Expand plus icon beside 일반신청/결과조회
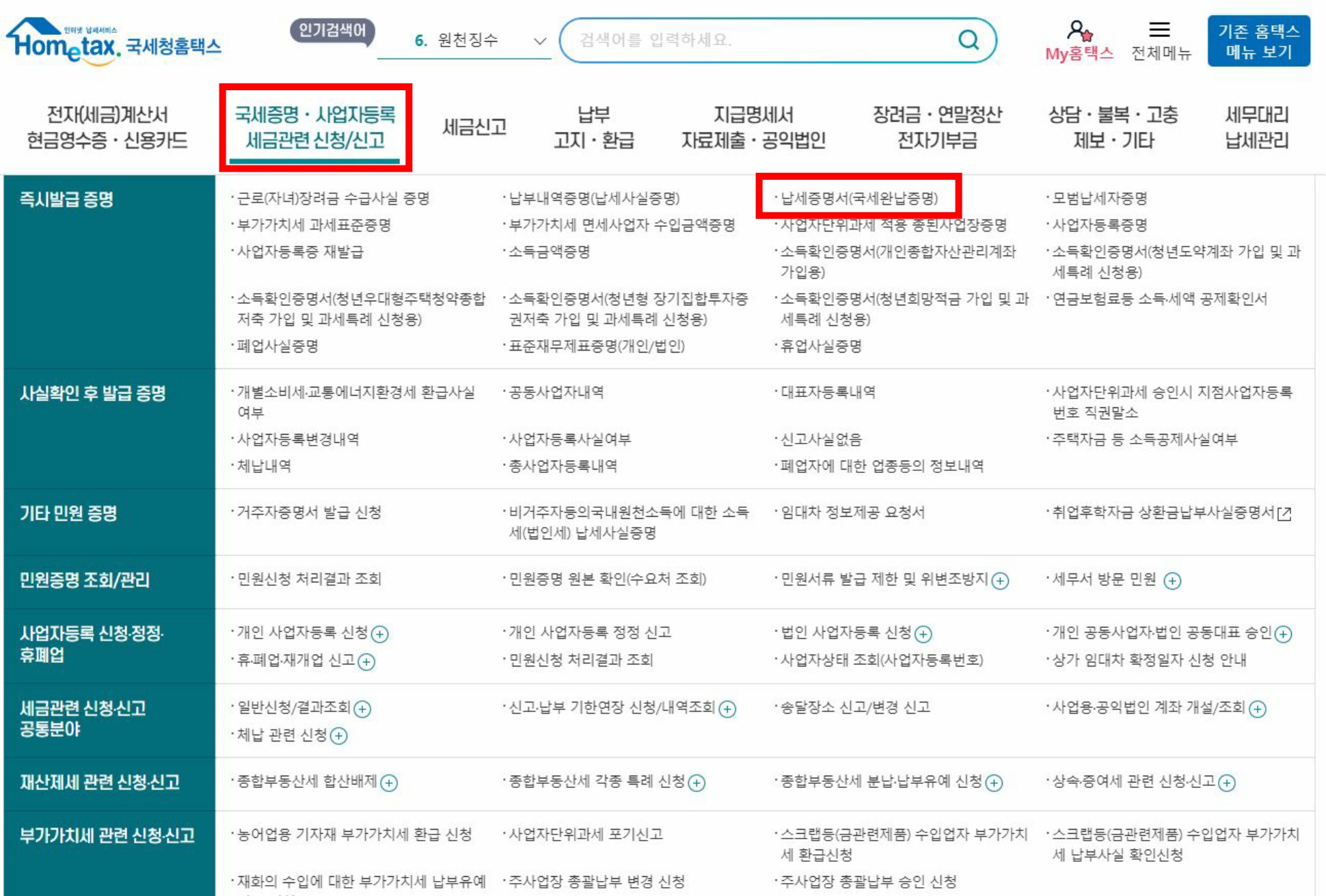The width and height of the screenshot is (1326, 896). tap(363, 709)
